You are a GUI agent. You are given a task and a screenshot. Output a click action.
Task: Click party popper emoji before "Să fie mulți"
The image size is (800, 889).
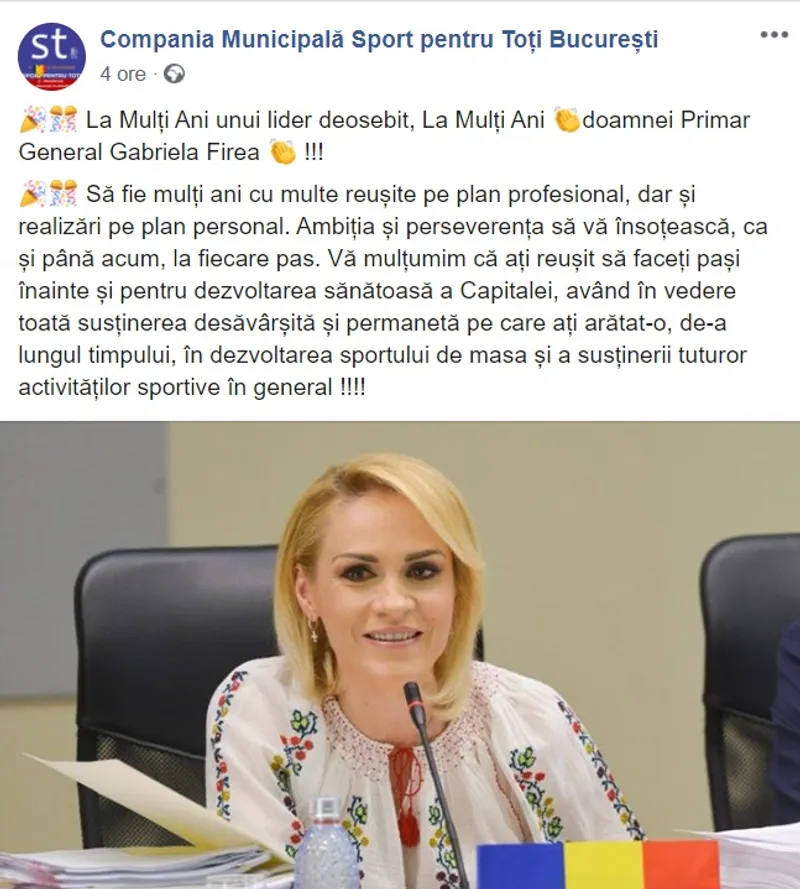(32, 194)
